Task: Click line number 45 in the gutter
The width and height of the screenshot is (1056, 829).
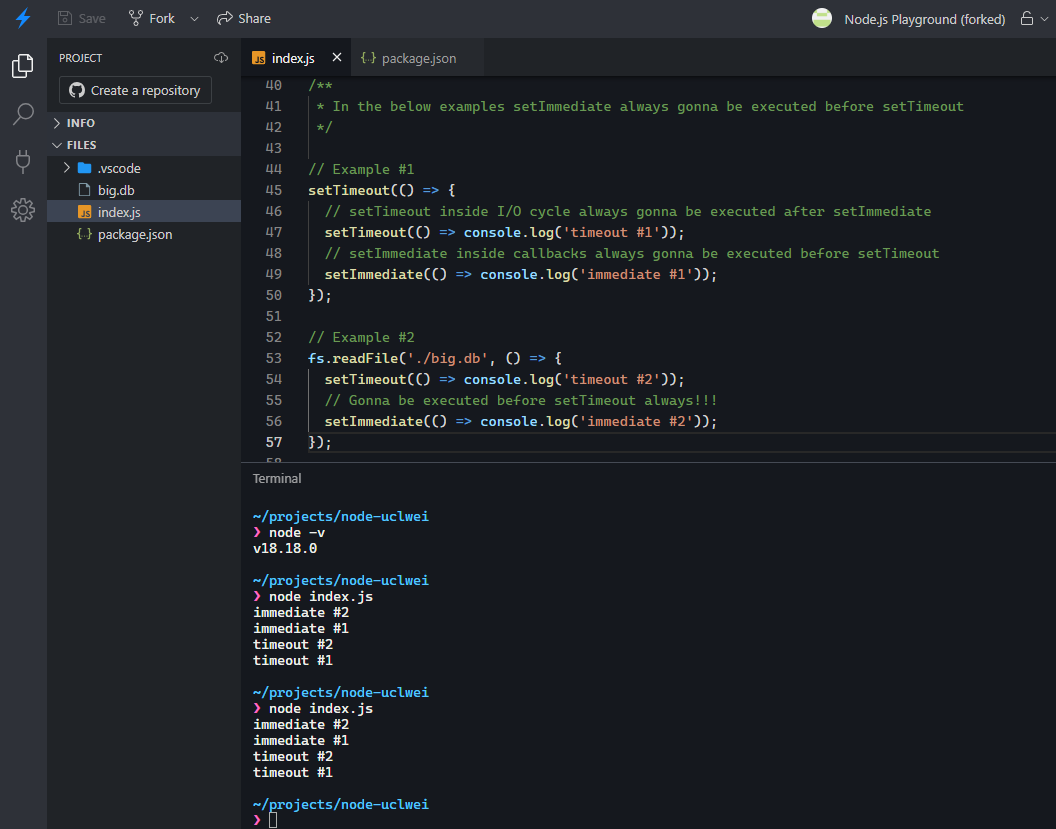Action: 273,190
